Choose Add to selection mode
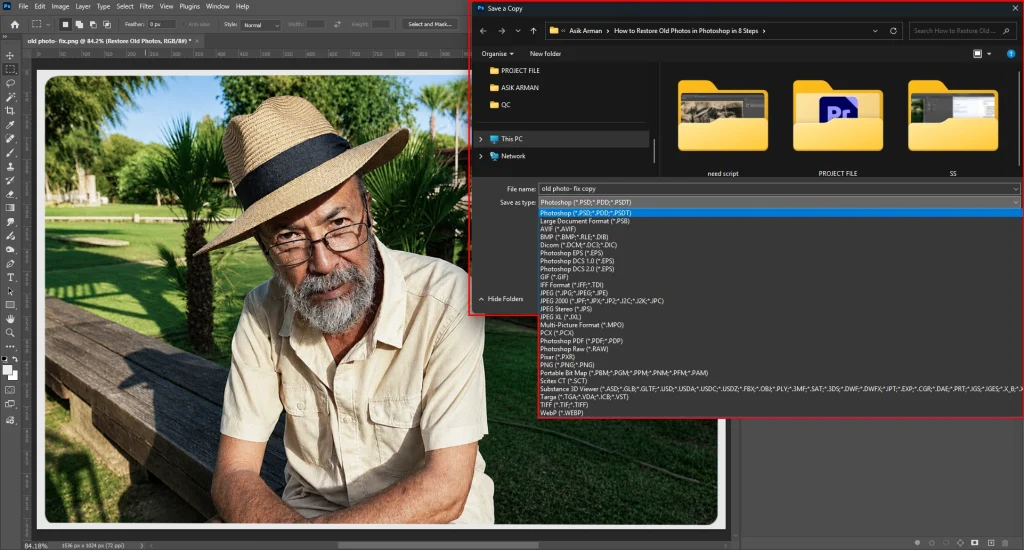Viewport: 1024px width, 550px height. pyautogui.click(x=79, y=24)
